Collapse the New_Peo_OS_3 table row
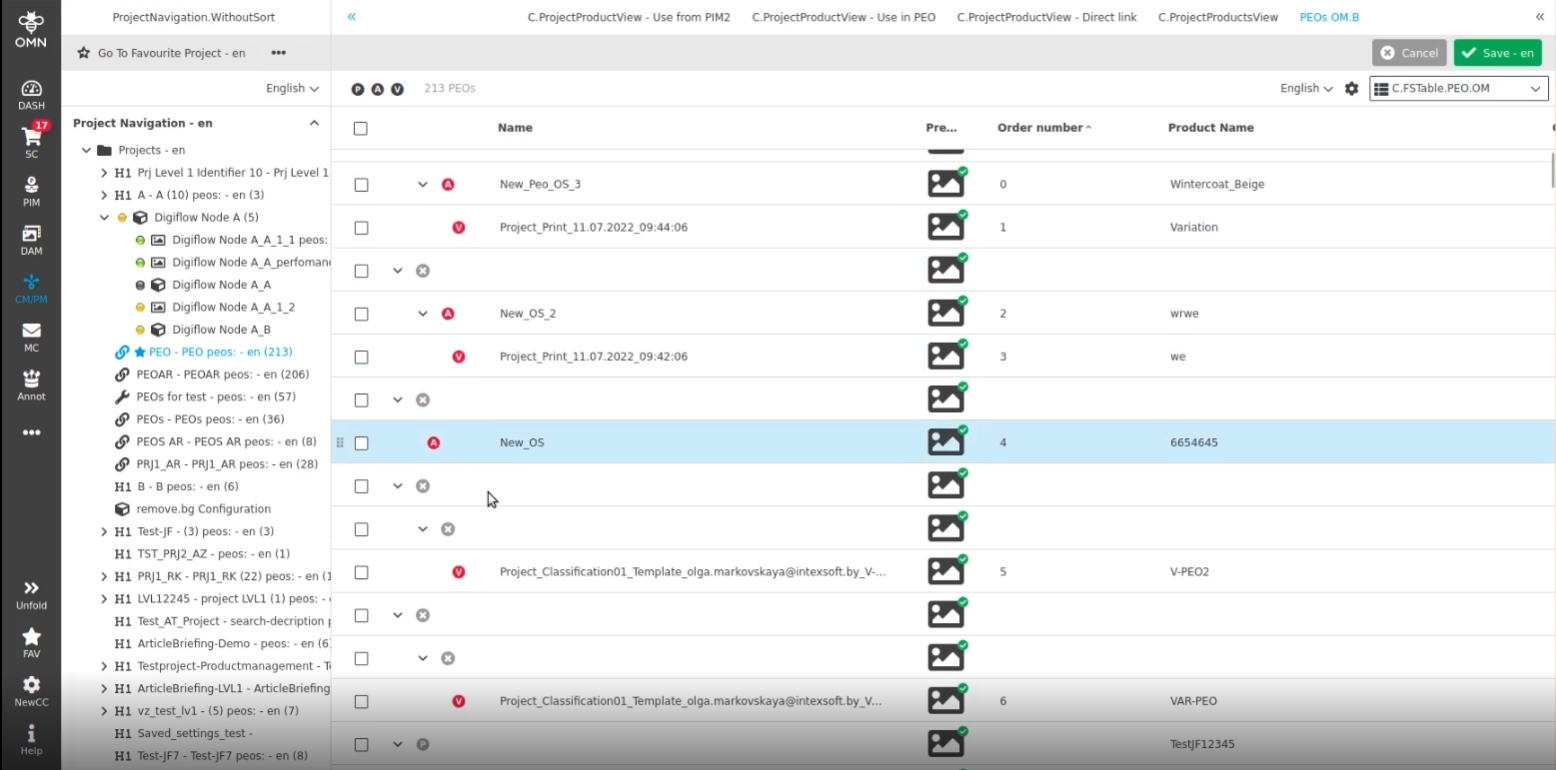Viewport: 1556px width, 770px height. click(422, 185)
